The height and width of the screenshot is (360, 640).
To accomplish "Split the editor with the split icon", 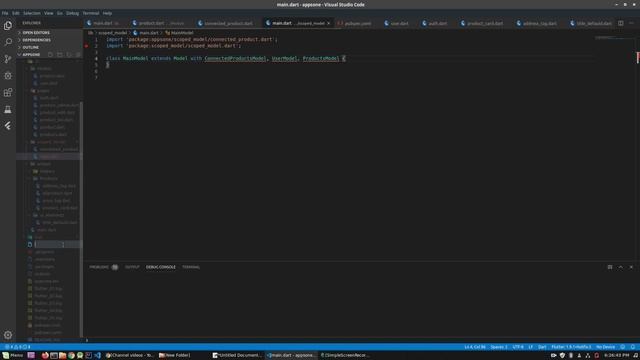I will [620, 23].
